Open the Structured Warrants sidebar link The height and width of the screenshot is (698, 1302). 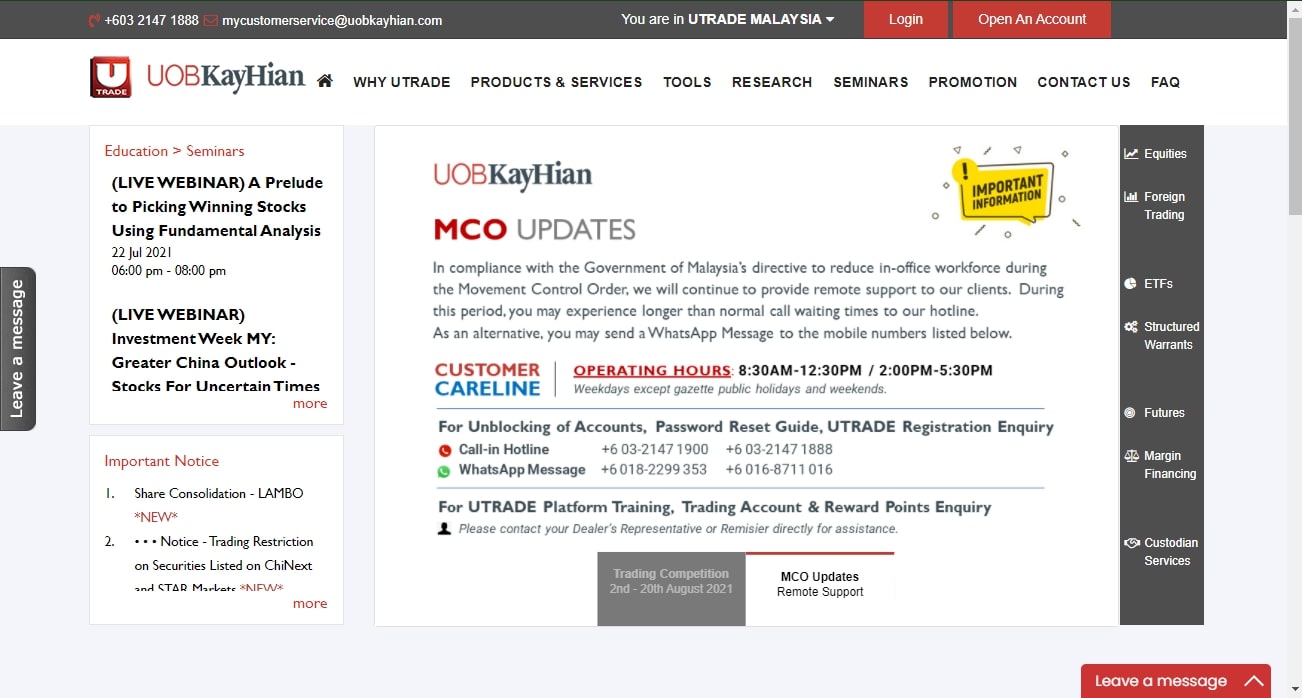click(x=1172, y=336)
